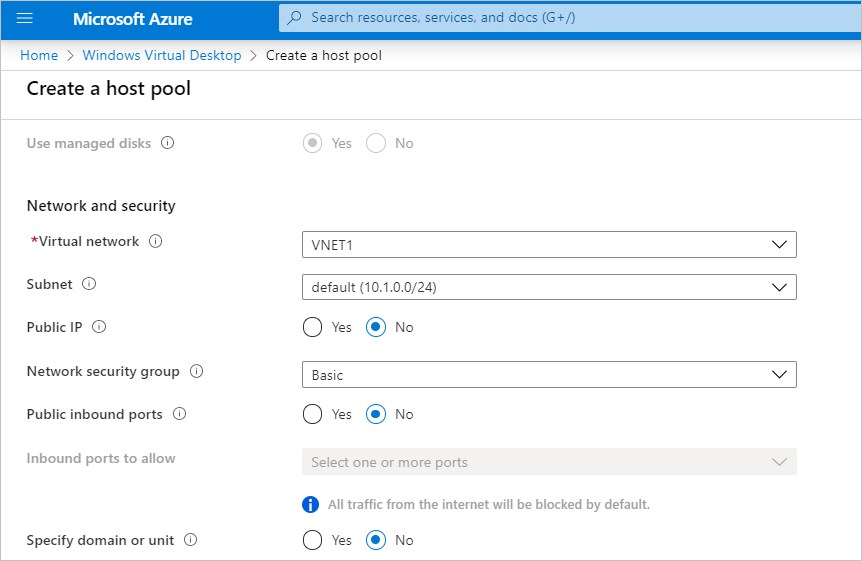This screenshot has width=862, height=561.
Task: Open the Network security group Basic dropdown
Action: click(549, 375)
